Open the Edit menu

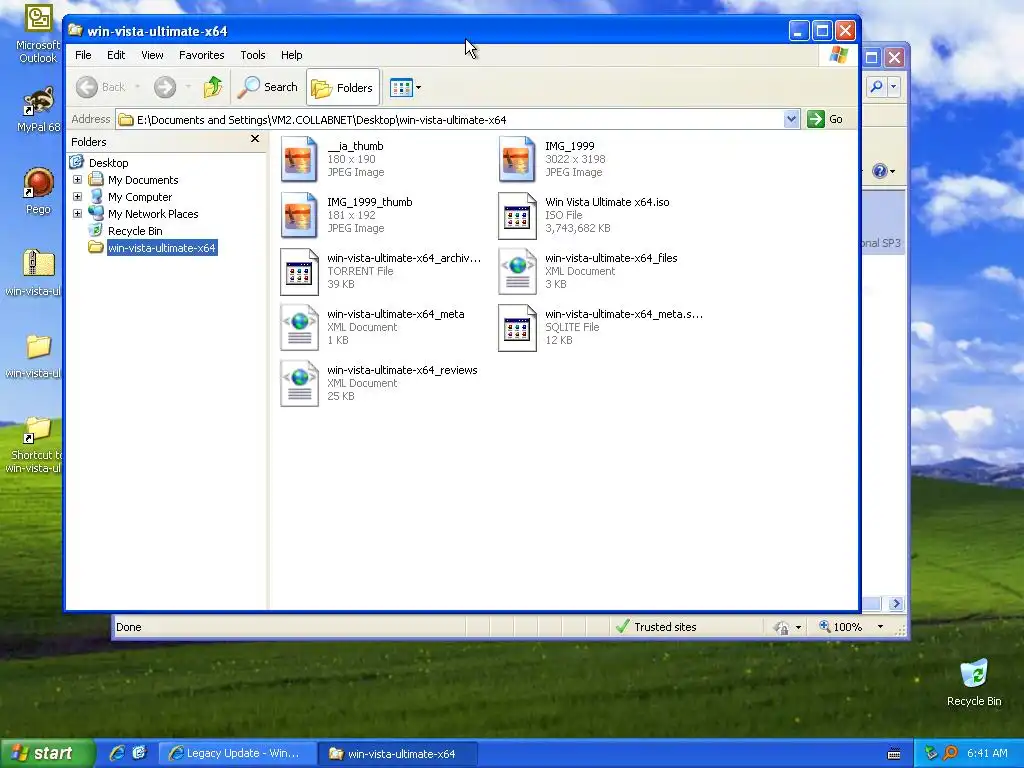pyautogui.click(x=116, y=55)
